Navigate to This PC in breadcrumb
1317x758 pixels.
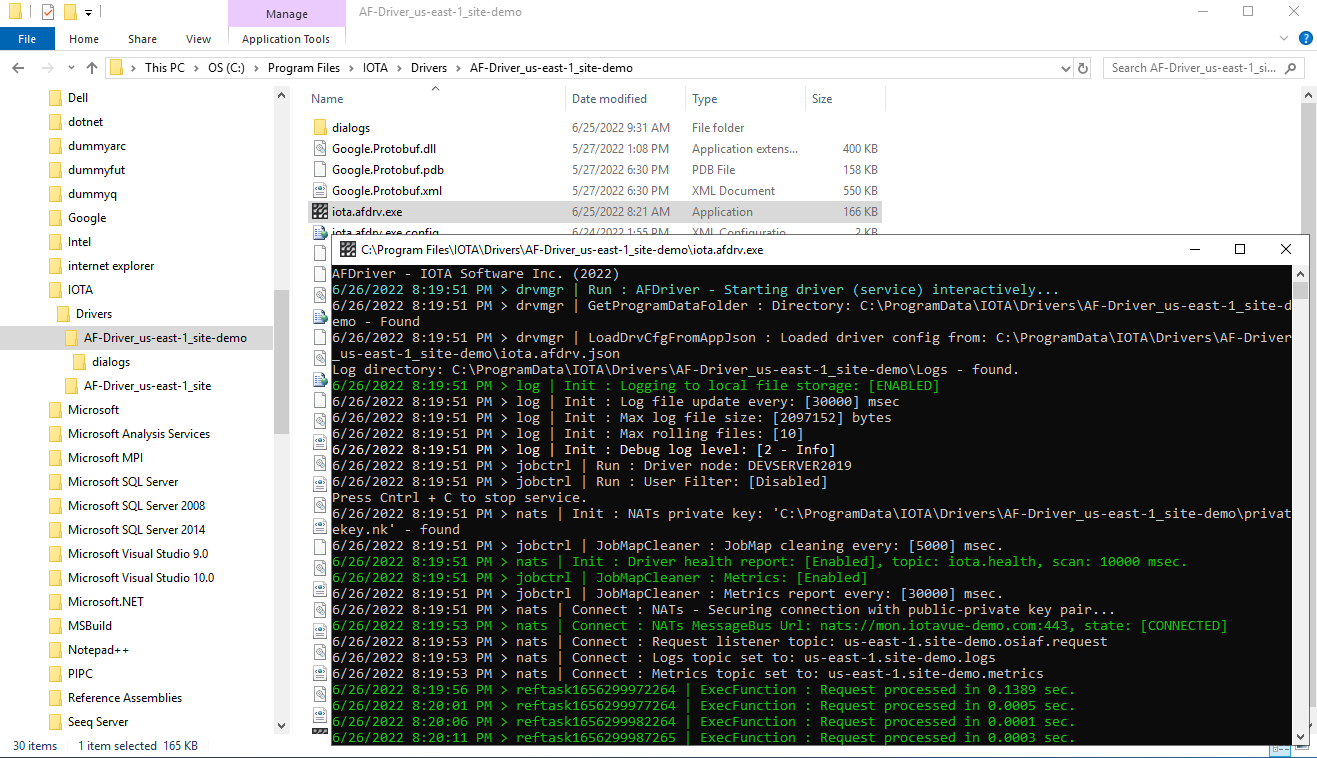point(165,68)
